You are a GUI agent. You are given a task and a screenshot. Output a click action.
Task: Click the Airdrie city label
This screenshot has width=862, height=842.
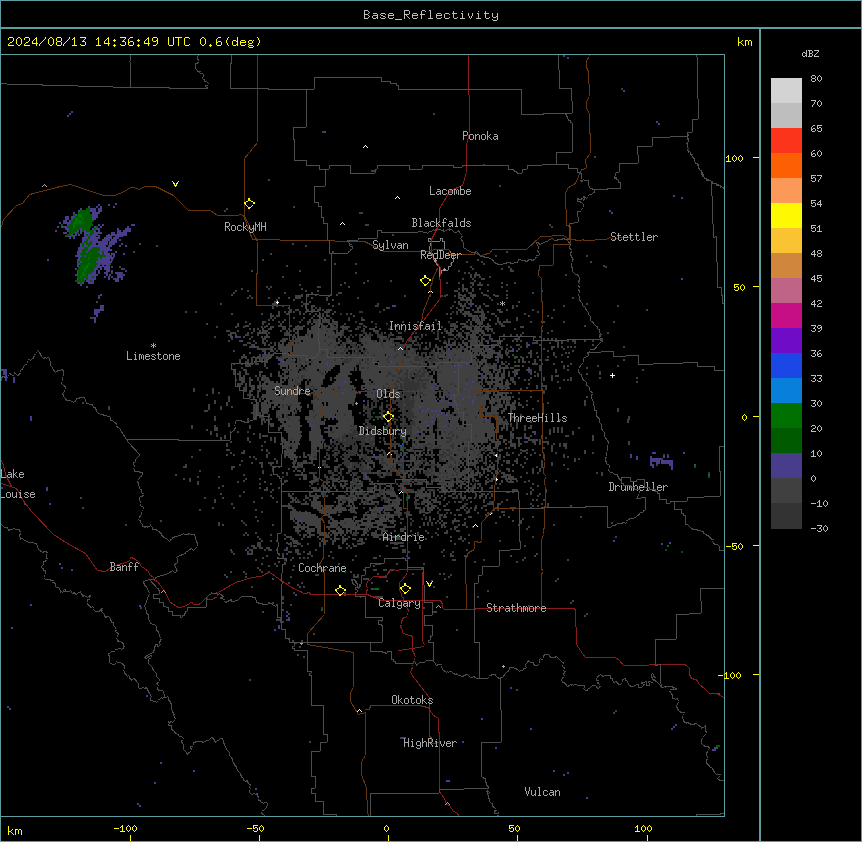pyautogui.click(x=404, y=537)
